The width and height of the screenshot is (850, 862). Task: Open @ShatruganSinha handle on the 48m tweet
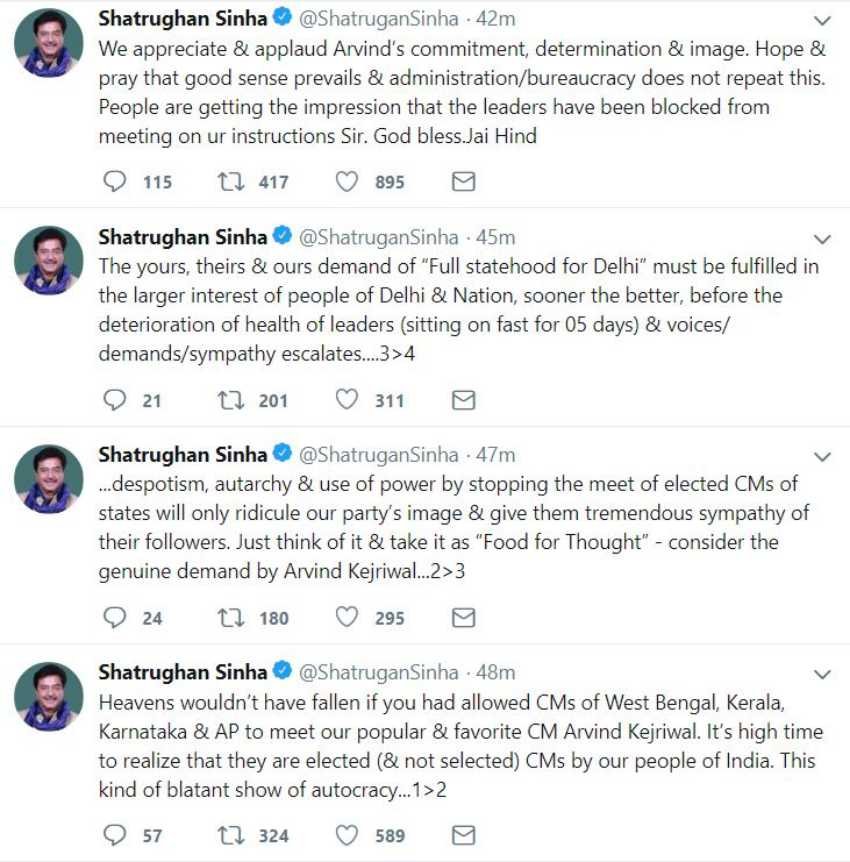379,672
